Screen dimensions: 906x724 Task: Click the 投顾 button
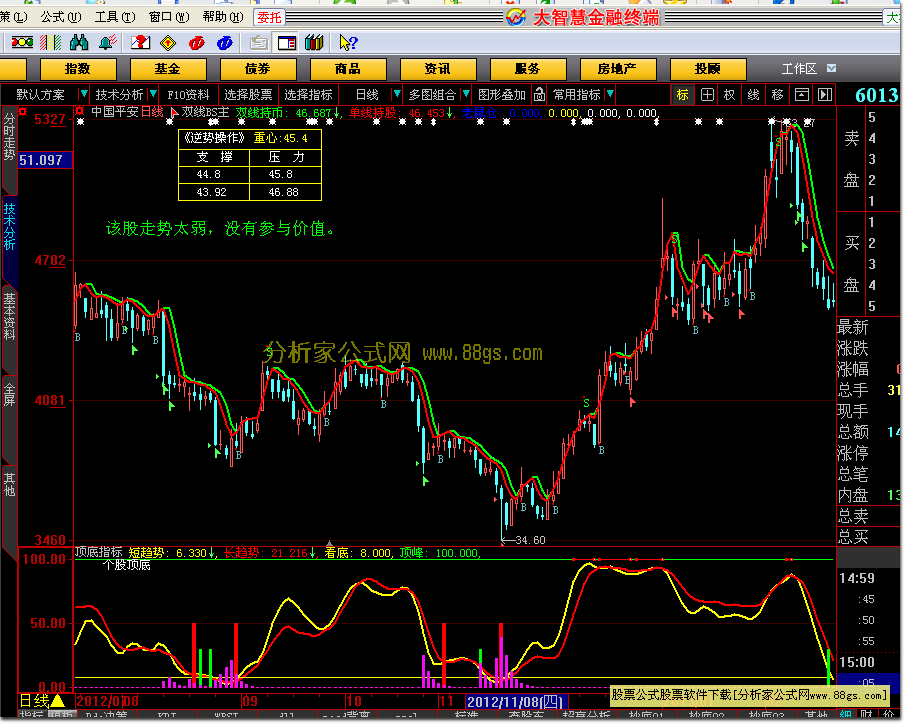point(708,69)
